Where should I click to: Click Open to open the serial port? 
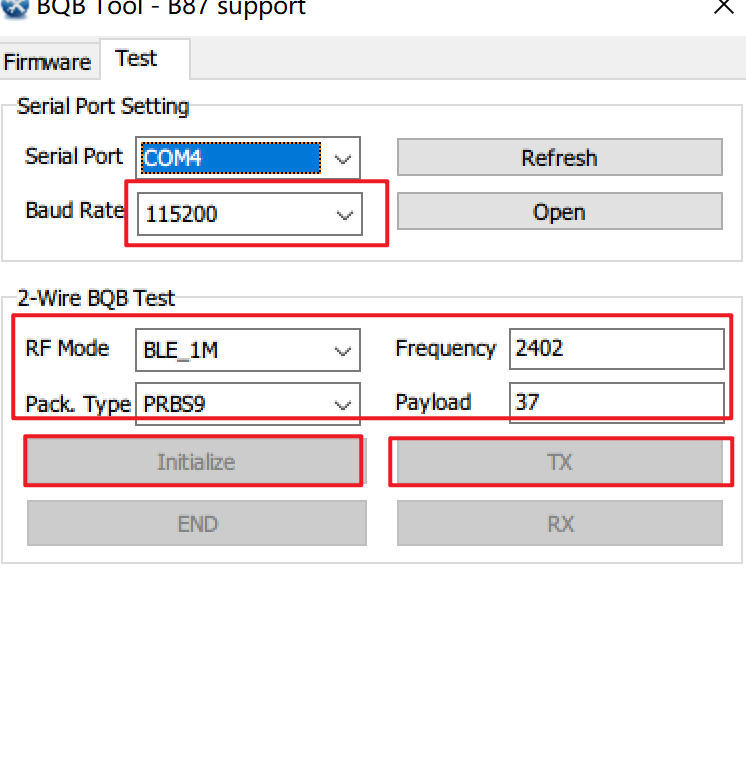(559, 212)
